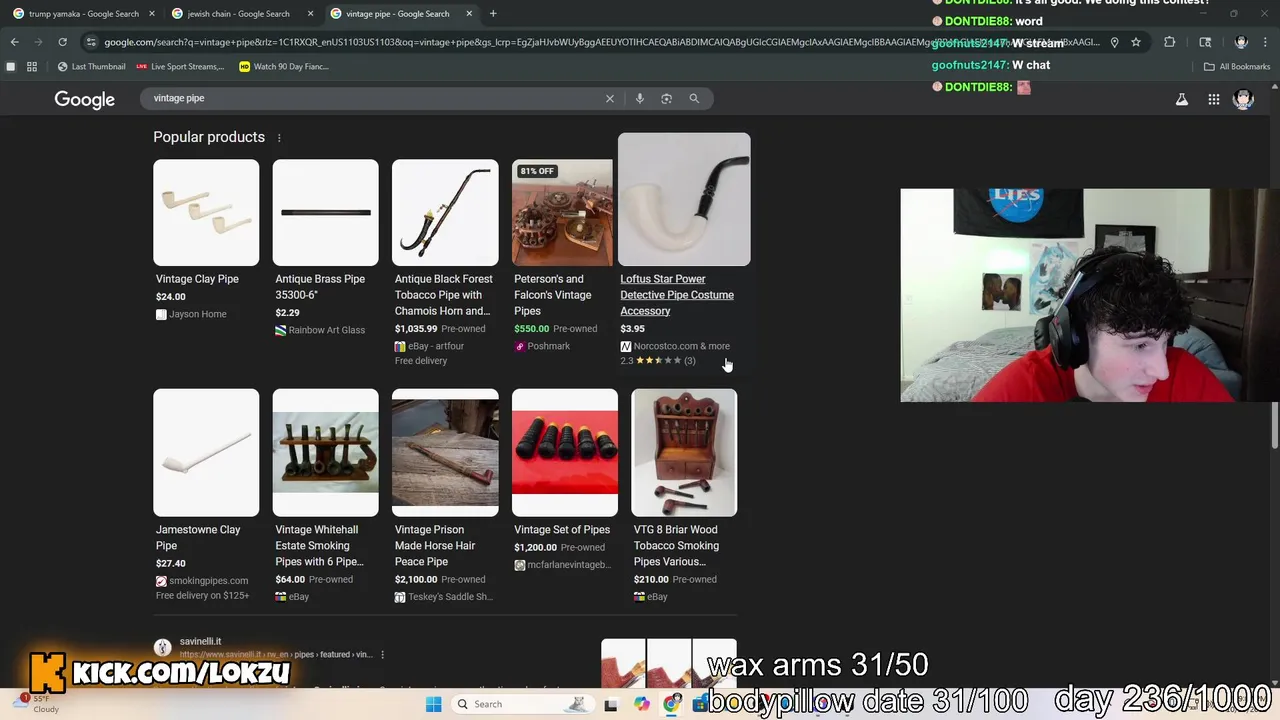The width and height of the screenshot is (1280, 720).
Task: Open the browser extensions puzzle icon
Action: tap(1169, 42)
